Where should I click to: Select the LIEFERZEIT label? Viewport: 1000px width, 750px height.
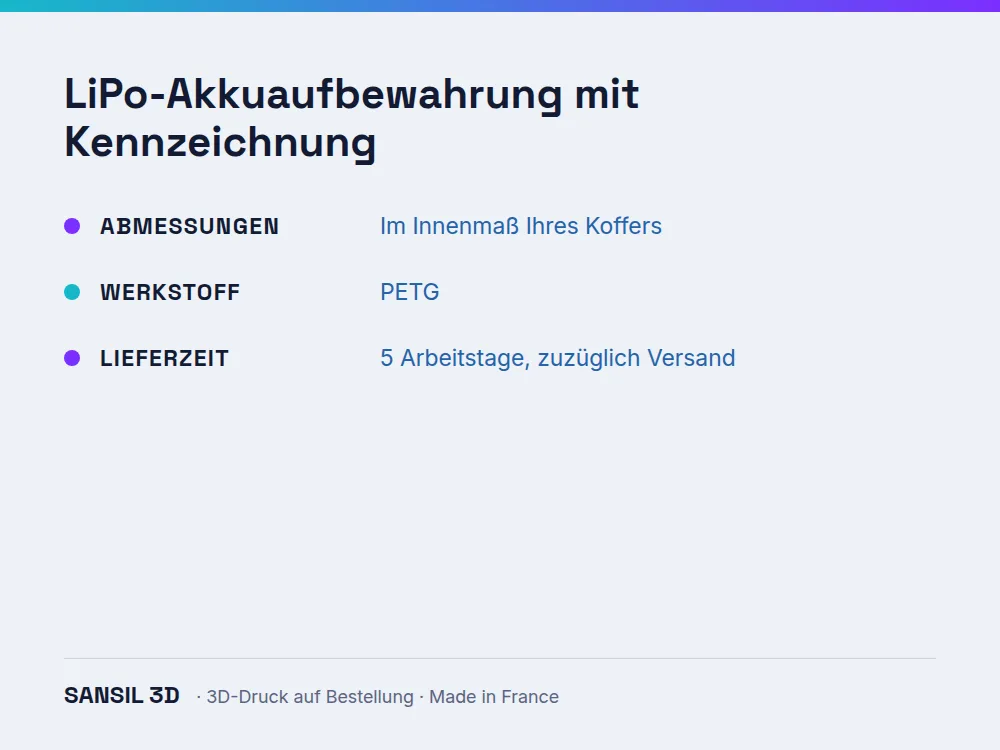(164, 358)
